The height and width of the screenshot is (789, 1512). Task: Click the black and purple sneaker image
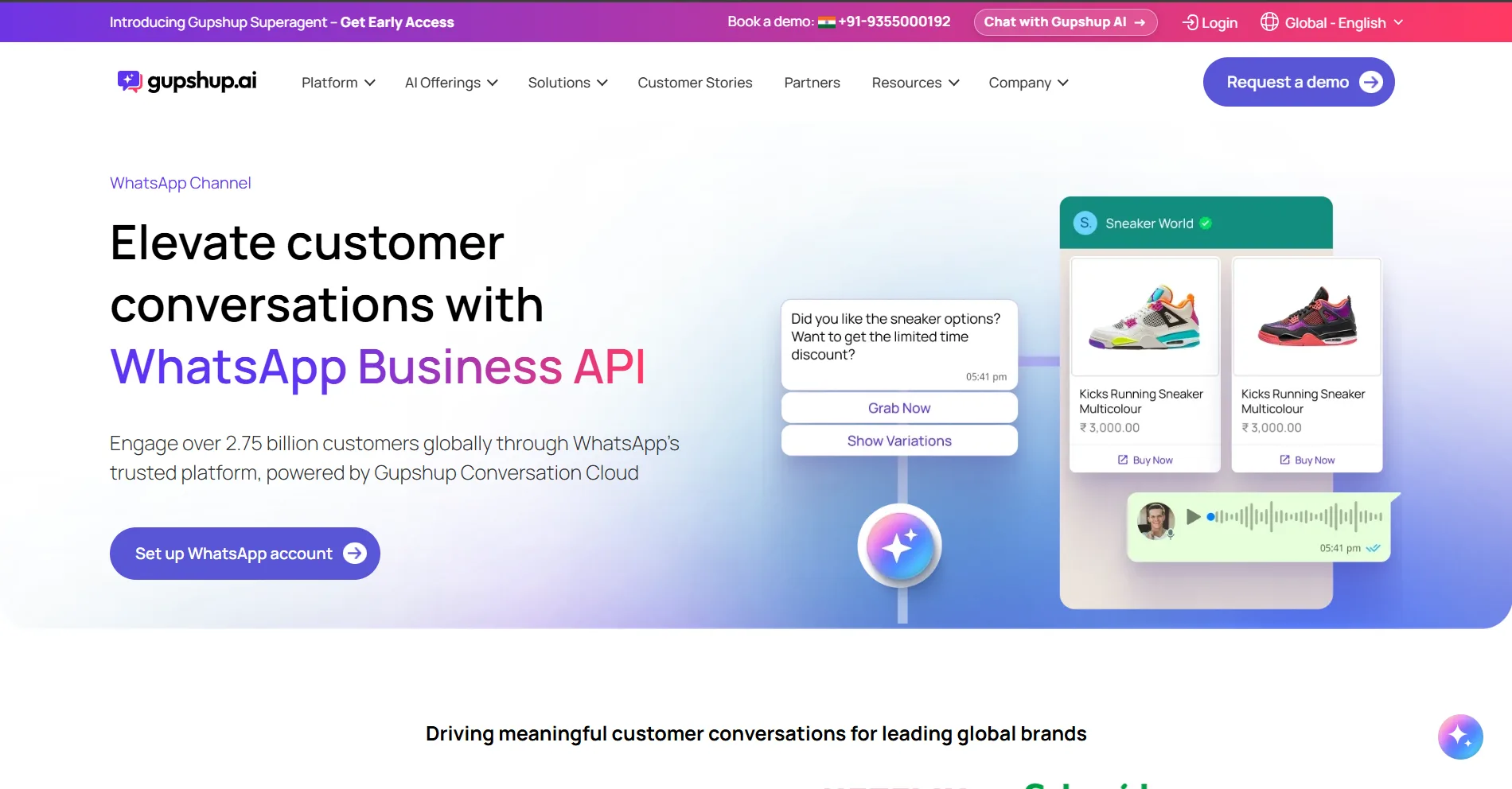1307,317
